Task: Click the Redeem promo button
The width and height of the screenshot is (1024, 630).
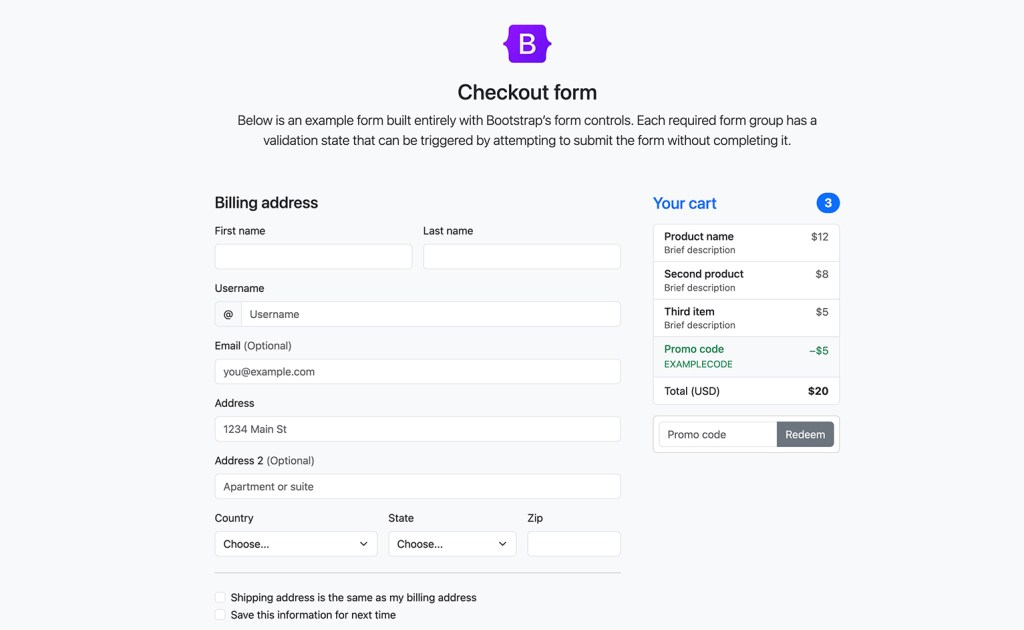Action: click(805, 434)
